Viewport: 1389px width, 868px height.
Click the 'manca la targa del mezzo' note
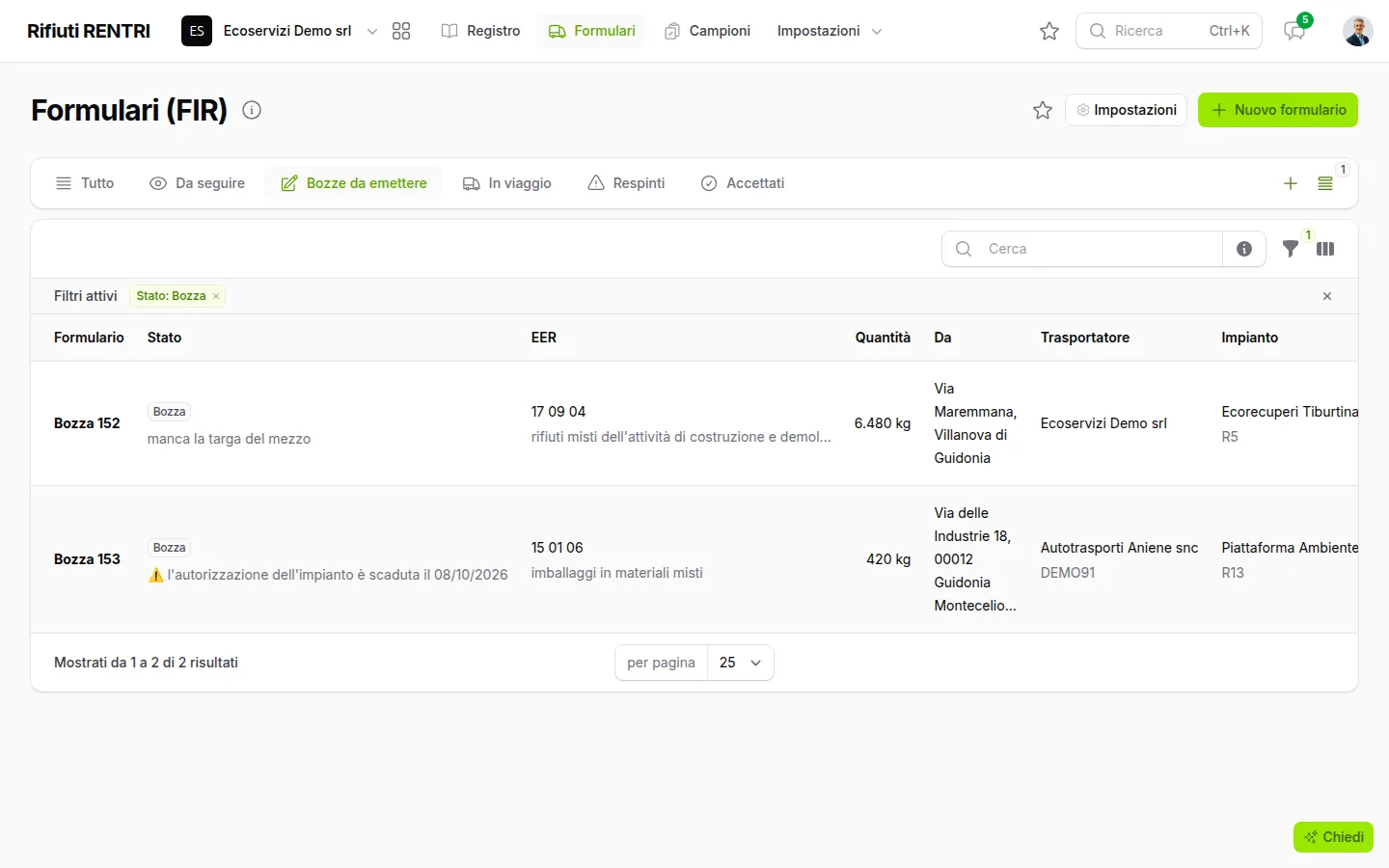(x=229, y=439)
